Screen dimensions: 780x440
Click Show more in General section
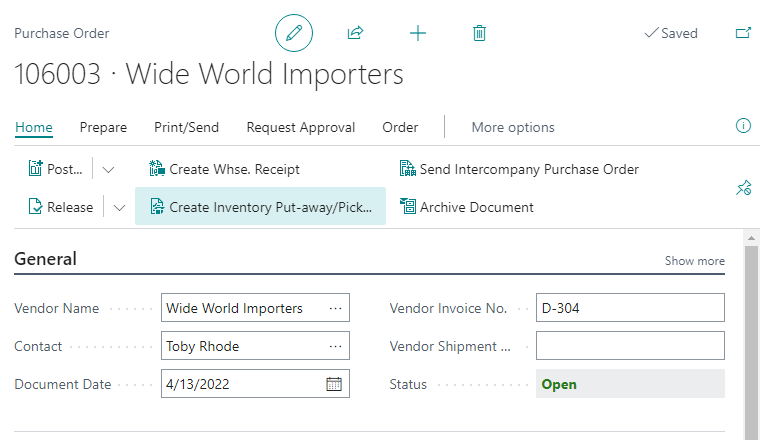[695, 261]
